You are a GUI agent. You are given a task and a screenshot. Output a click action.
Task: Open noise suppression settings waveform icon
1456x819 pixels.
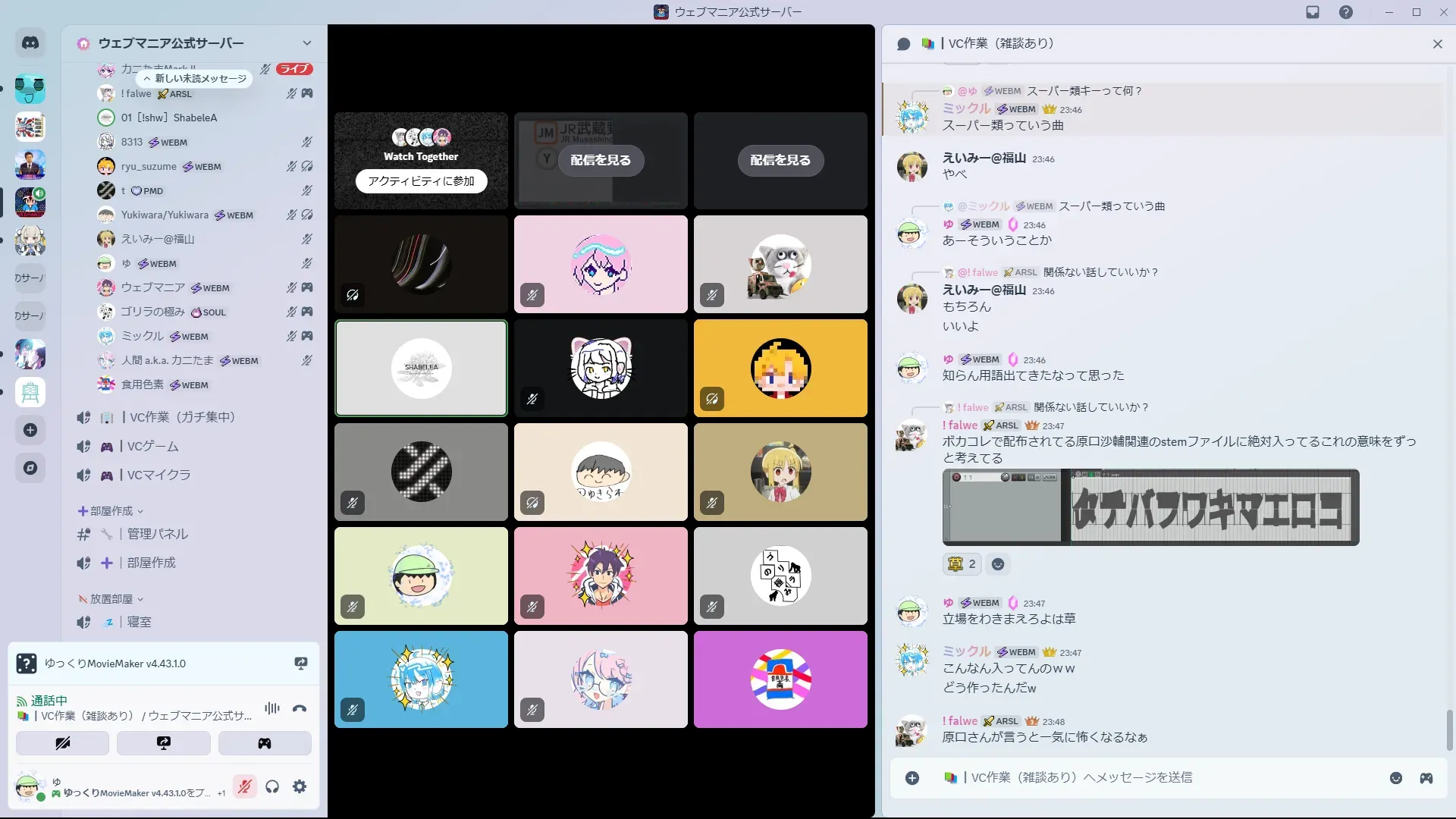[271, 708]
